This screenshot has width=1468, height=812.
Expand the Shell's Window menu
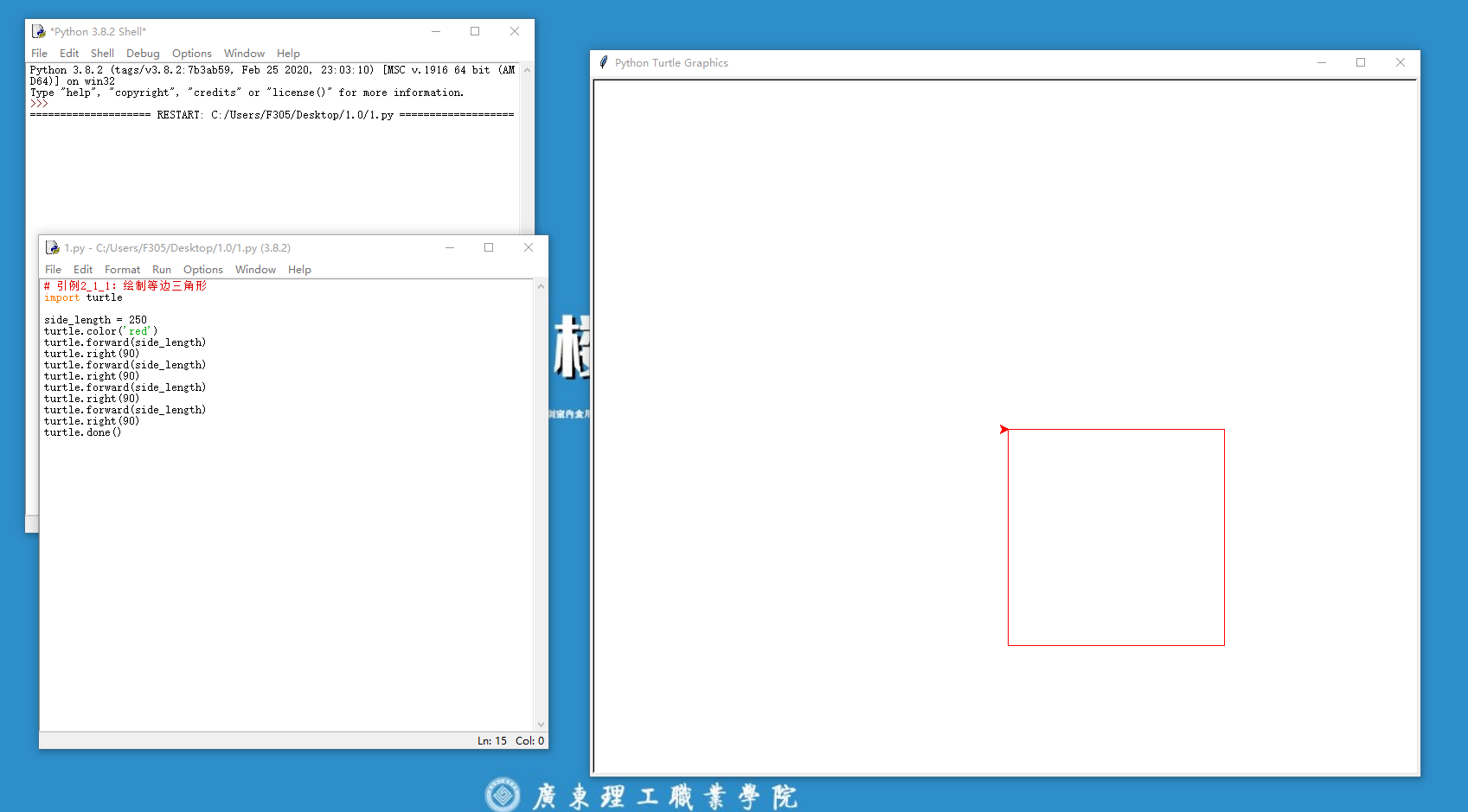pyautogui.click(x=244, y=54)
